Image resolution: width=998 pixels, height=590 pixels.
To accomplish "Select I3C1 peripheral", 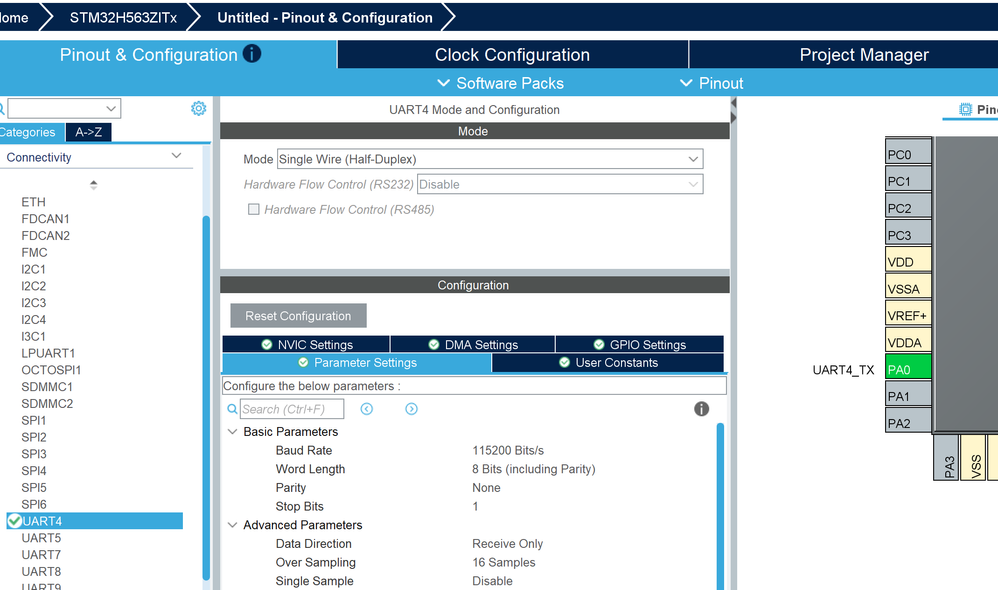I will coord(33,337).
